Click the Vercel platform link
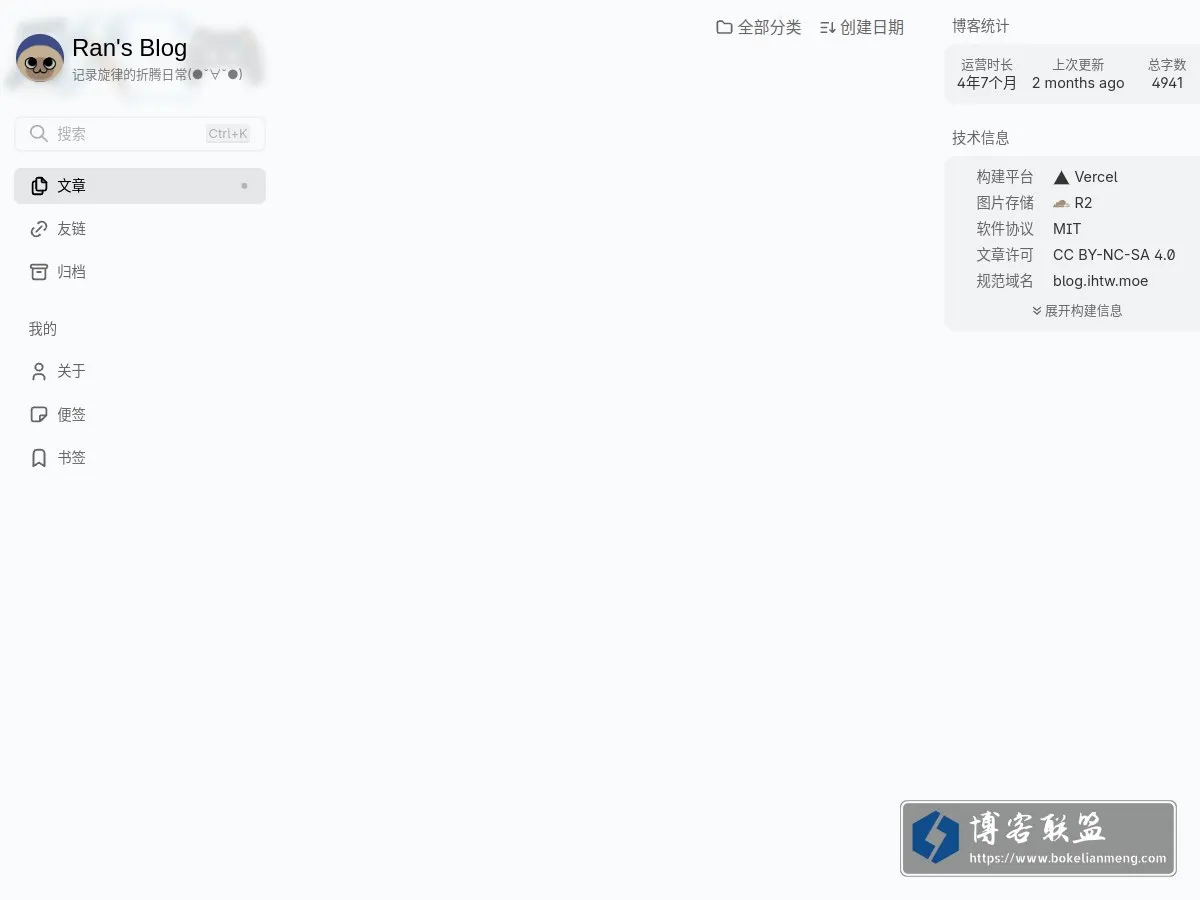Image resolution: width=1200 pixels, height=900 pixels. (1085, 177)
